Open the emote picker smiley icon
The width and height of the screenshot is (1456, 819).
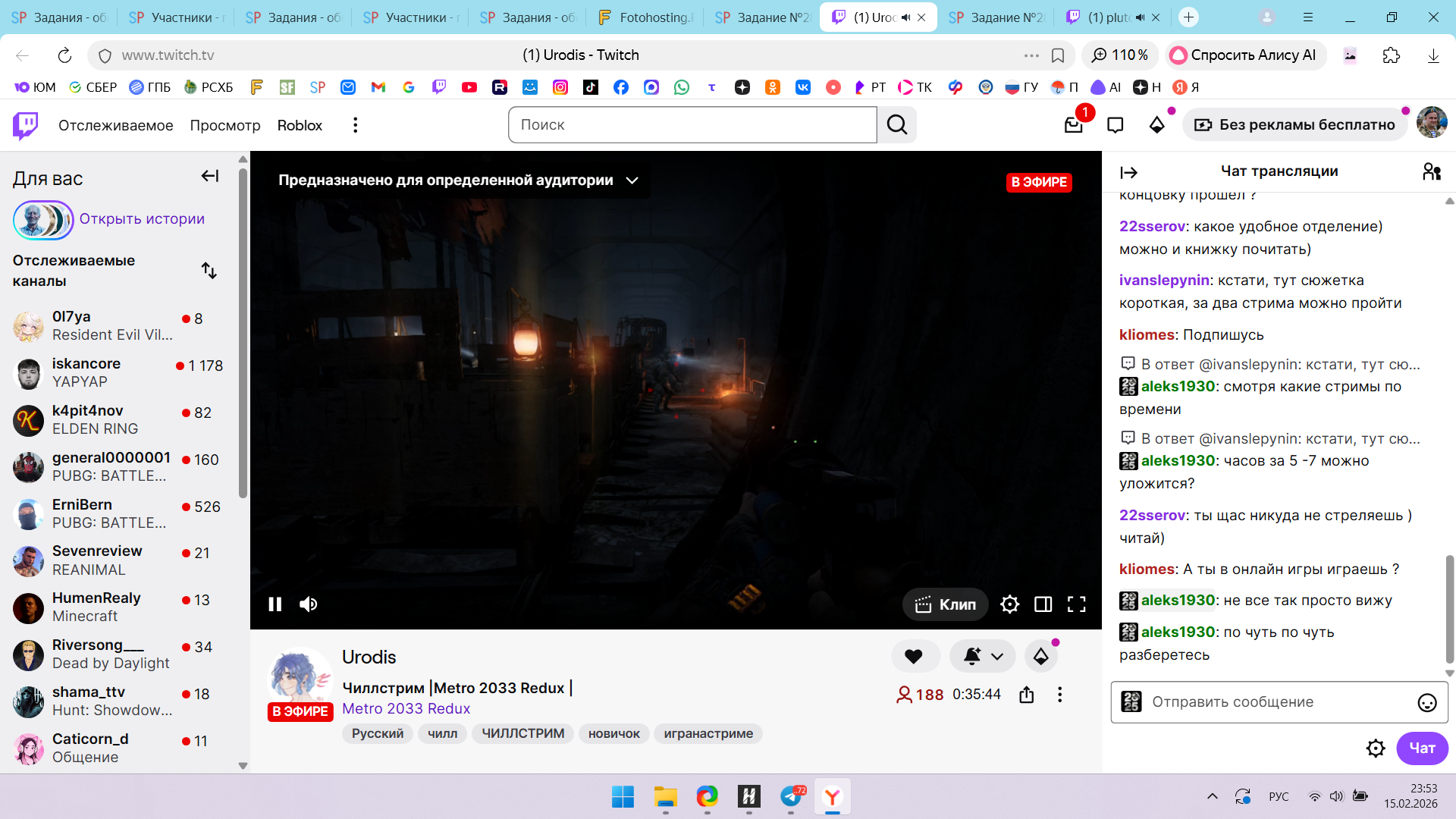pos(1426,703)
